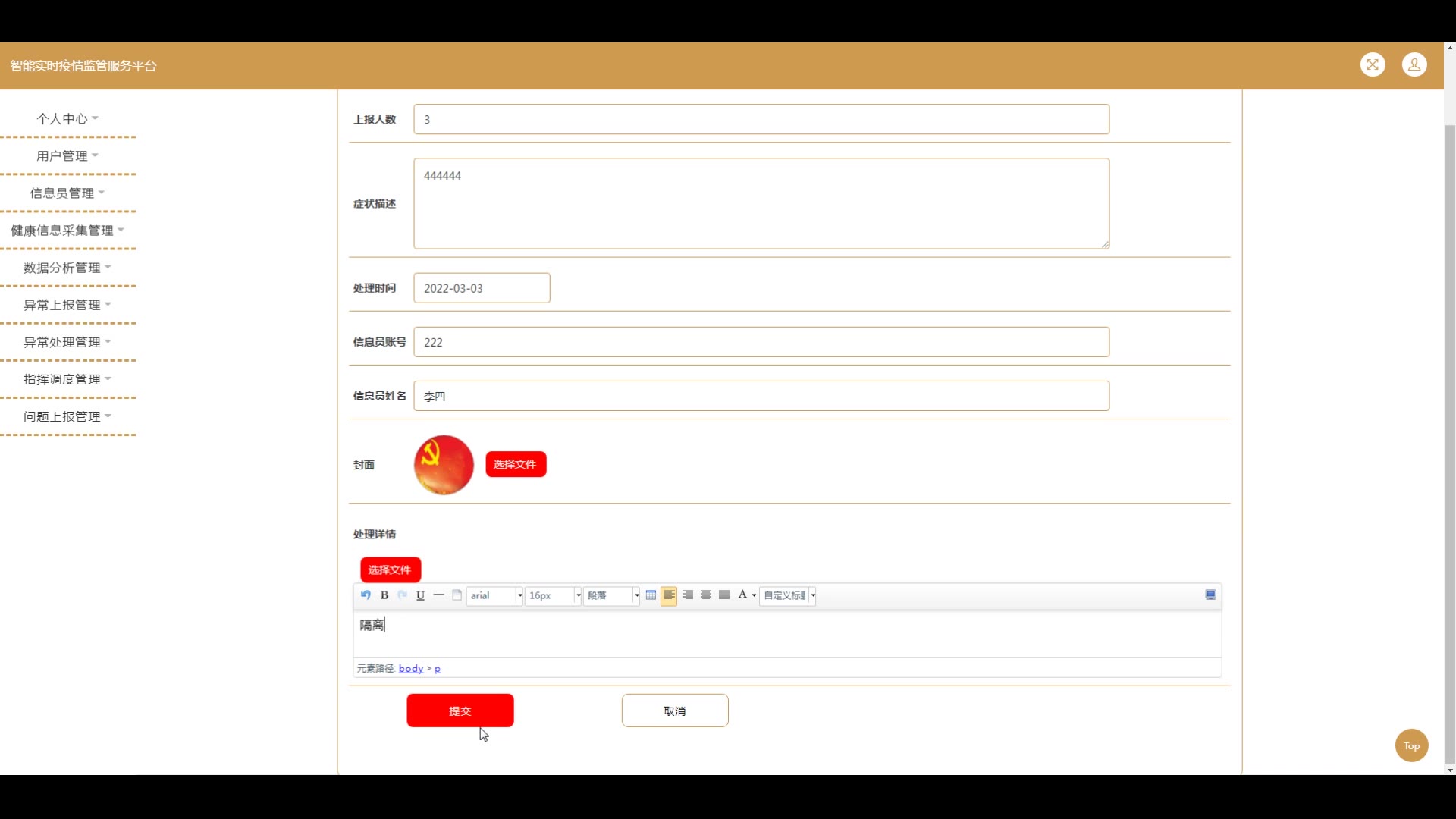Click the undo icon in editor toolbar

[x=366, y=595]
